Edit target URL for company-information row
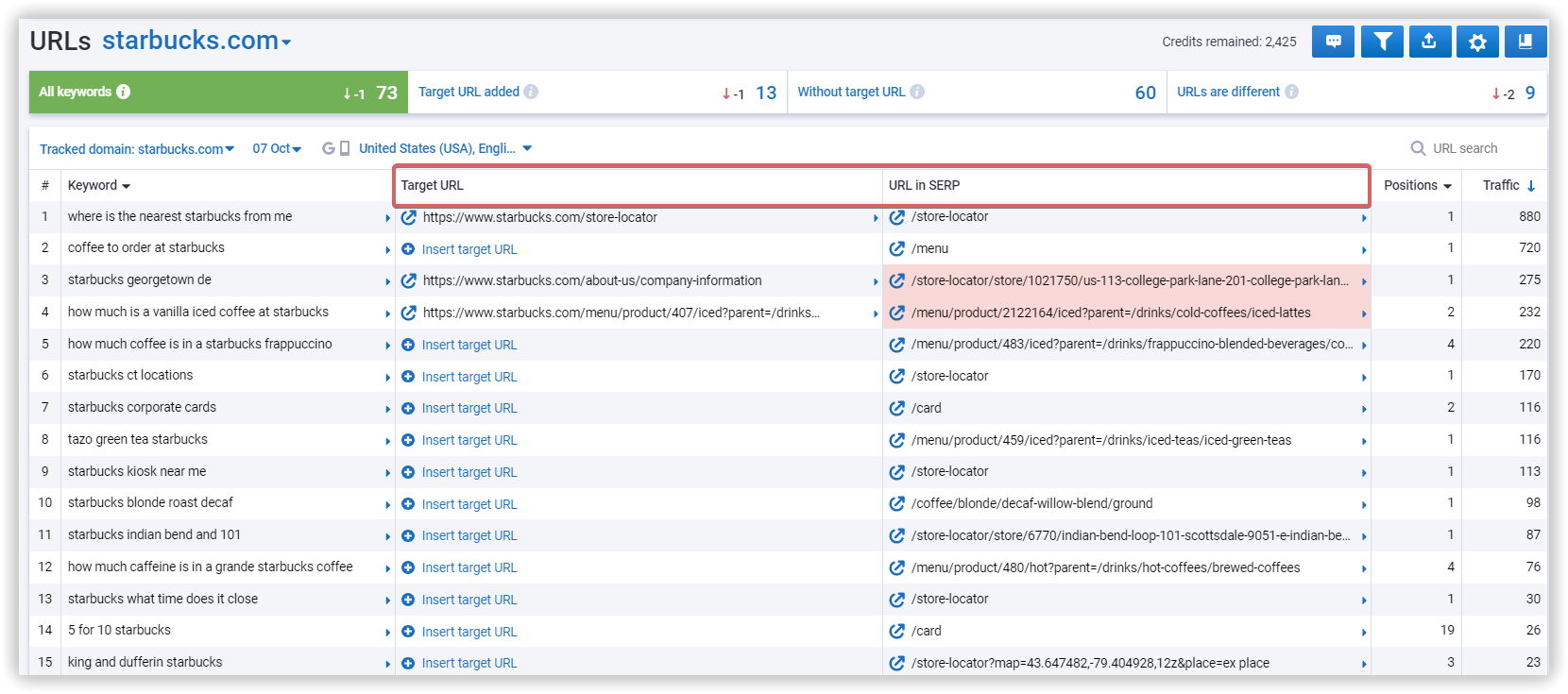The width and height of the screenshot is (1568, 694). (409, 280)
